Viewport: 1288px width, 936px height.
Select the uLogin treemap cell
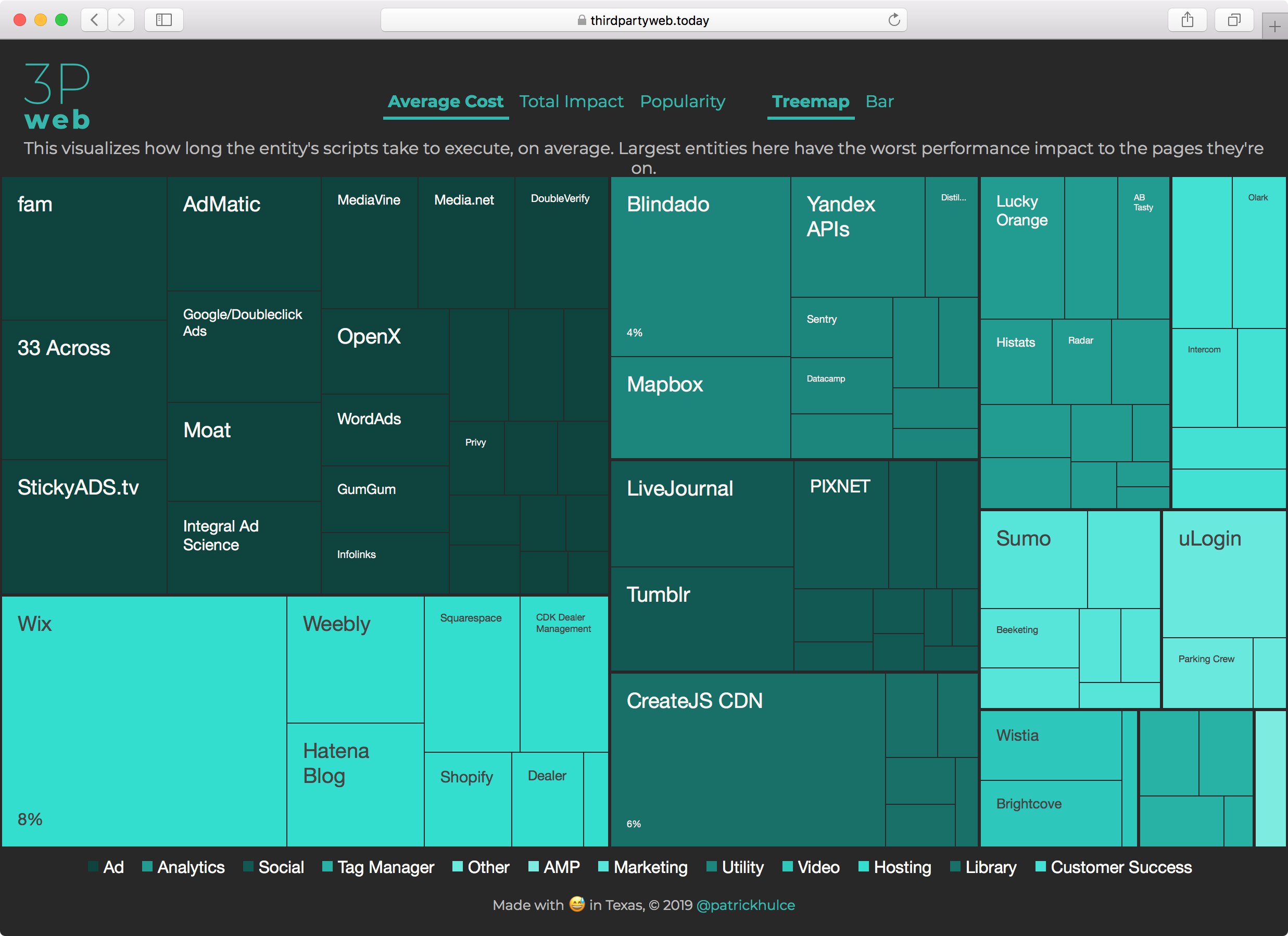[x=1224, y=574]
